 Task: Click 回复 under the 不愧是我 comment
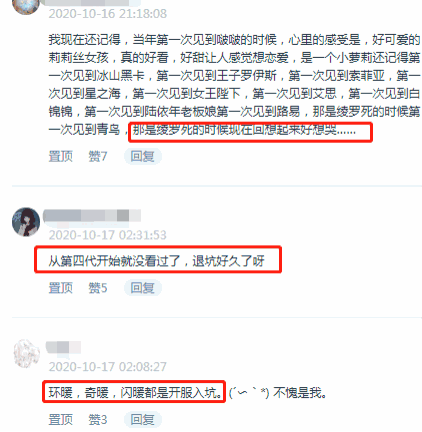[x=142, y=419]
